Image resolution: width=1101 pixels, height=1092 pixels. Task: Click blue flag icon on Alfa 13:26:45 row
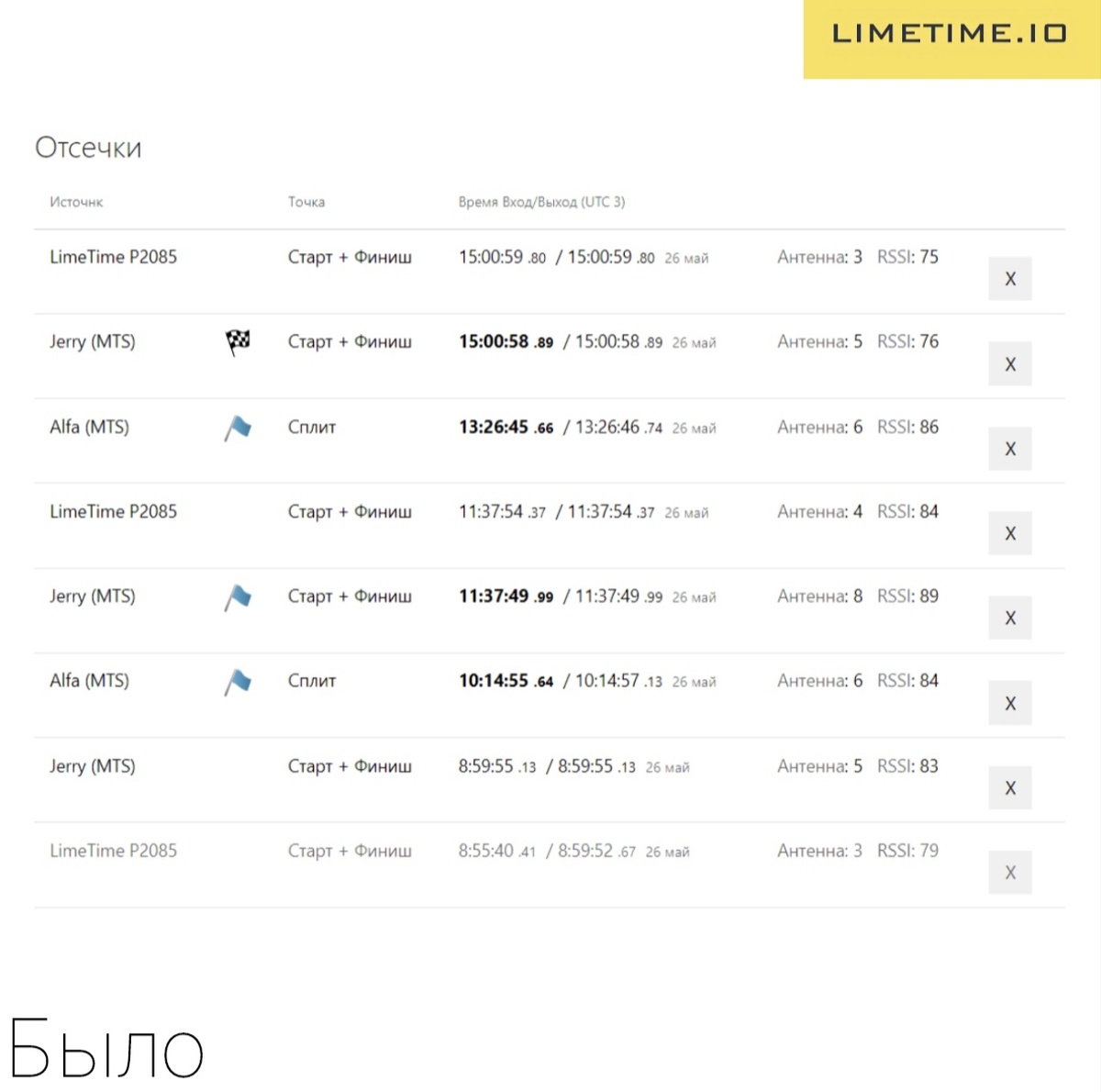click(x=238, y=428)
